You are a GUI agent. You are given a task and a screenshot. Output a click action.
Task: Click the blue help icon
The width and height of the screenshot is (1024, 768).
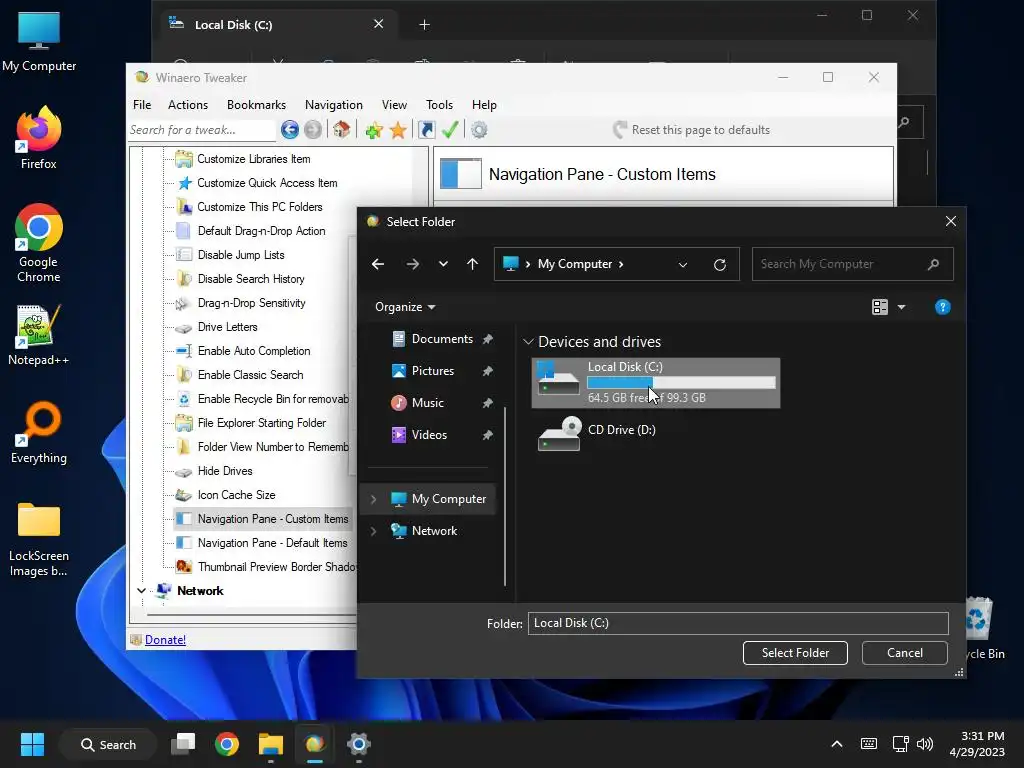point(942,307)
